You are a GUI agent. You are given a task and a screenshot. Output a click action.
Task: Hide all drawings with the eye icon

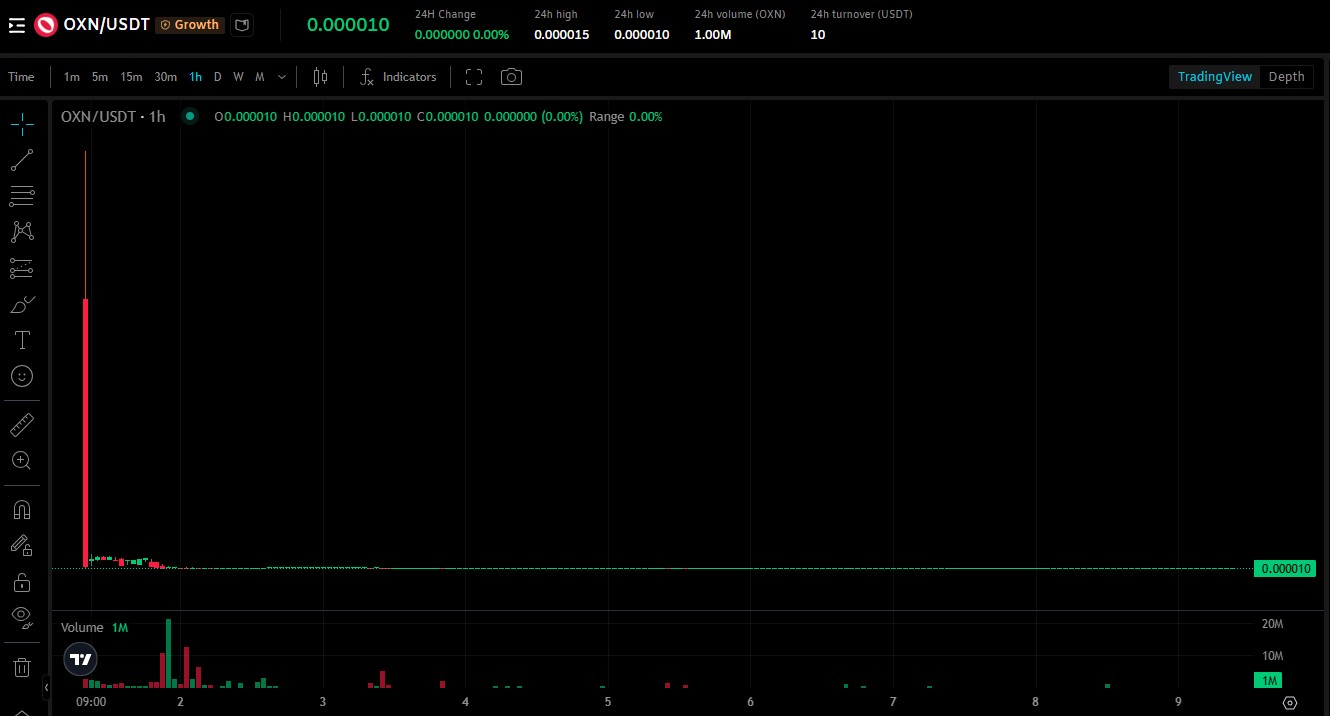(x=22, y=617)
